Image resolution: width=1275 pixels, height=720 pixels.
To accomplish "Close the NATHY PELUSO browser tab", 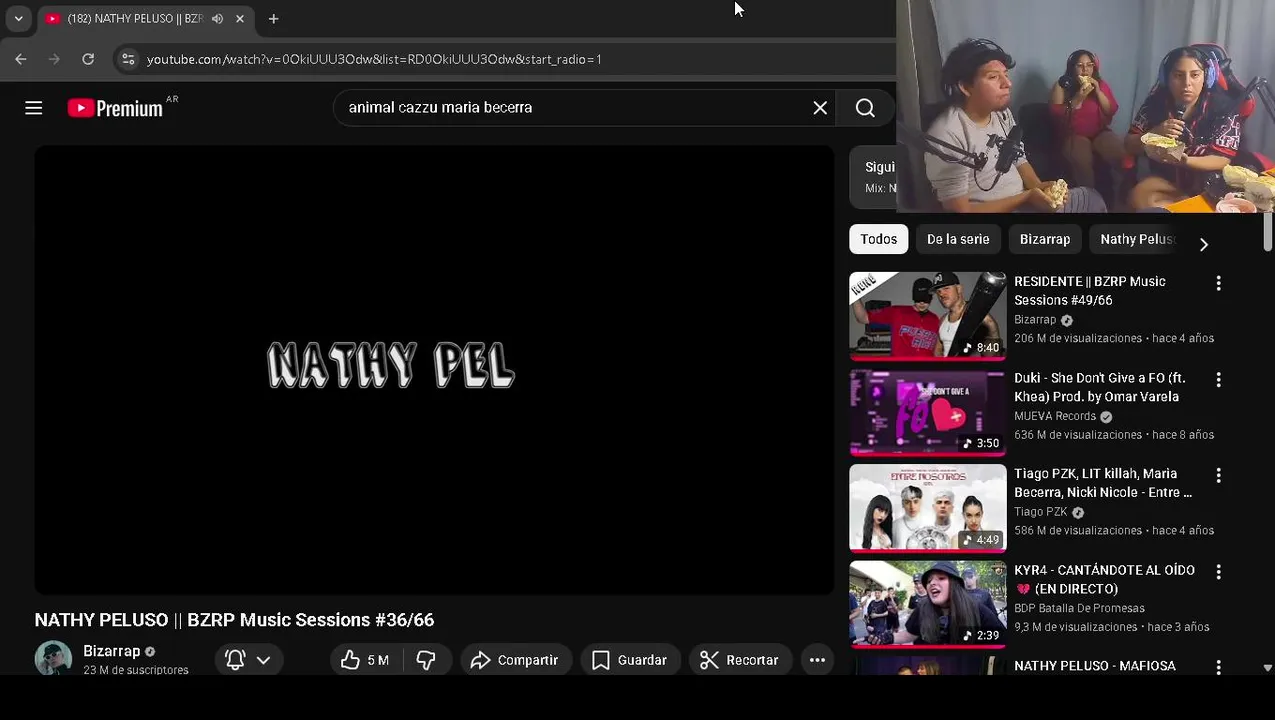I will point(240,18).
